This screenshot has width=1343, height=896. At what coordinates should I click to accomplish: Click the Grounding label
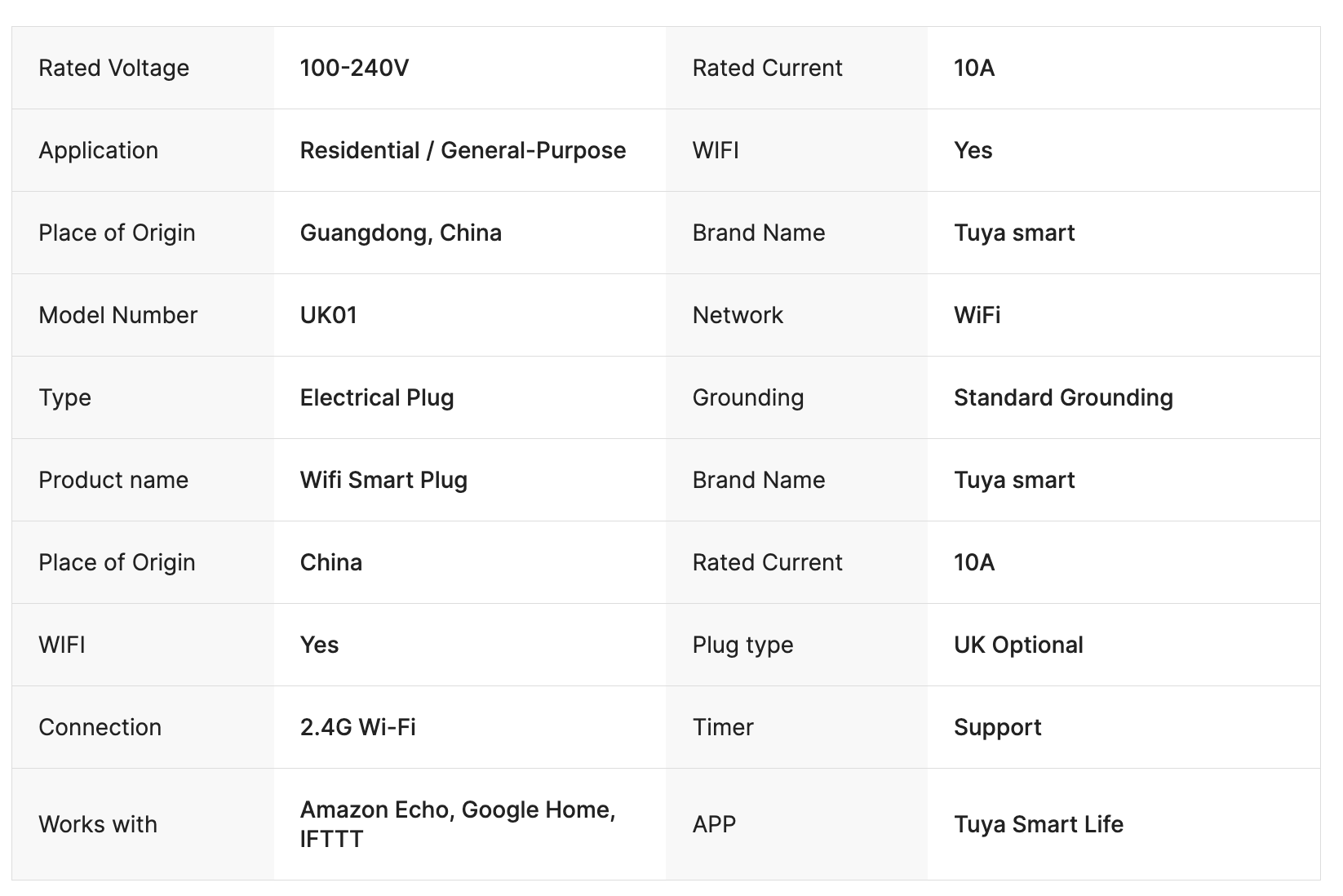click(748, 397)
